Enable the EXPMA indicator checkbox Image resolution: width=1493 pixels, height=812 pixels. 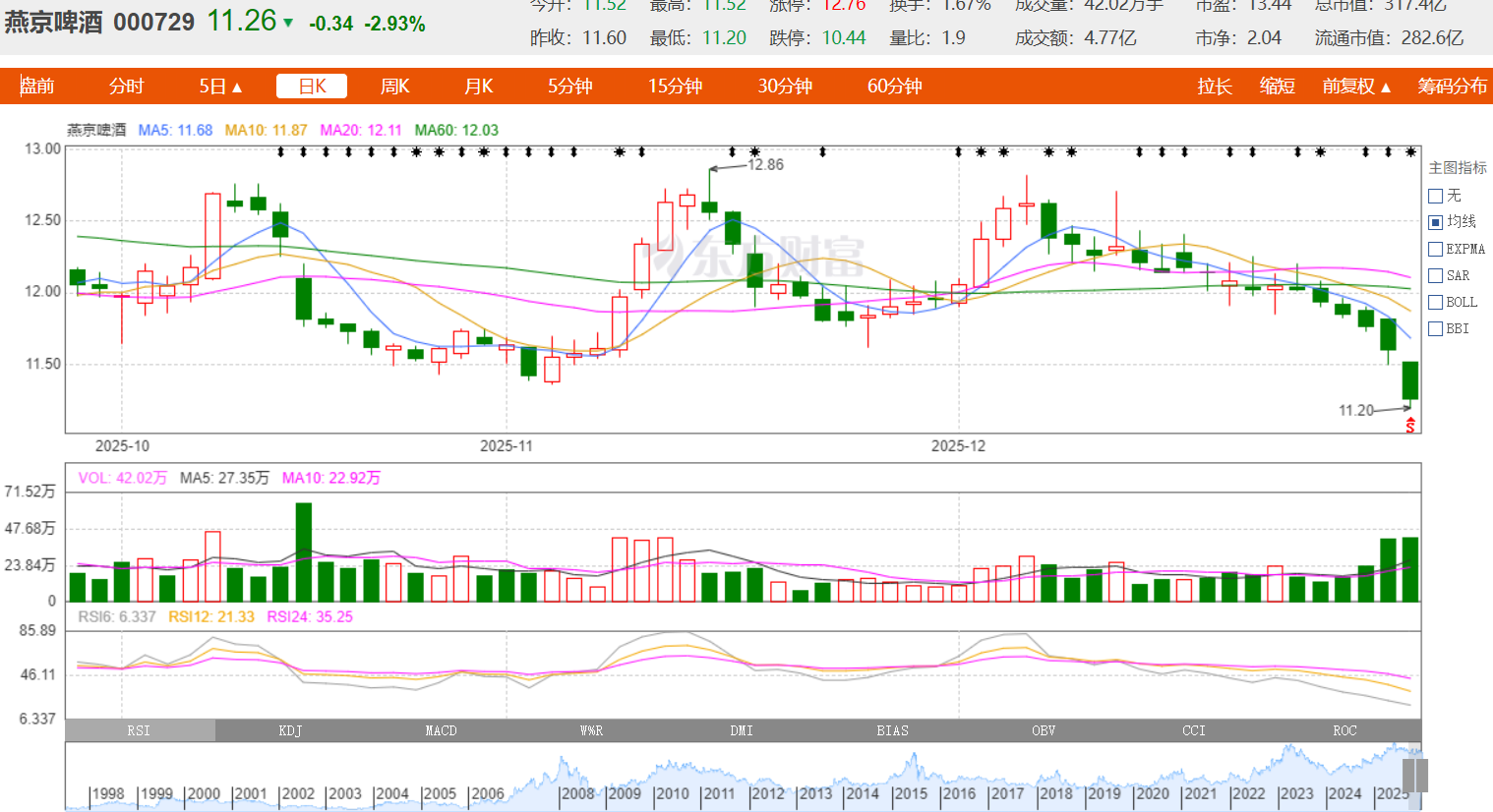click(1435, 249)
